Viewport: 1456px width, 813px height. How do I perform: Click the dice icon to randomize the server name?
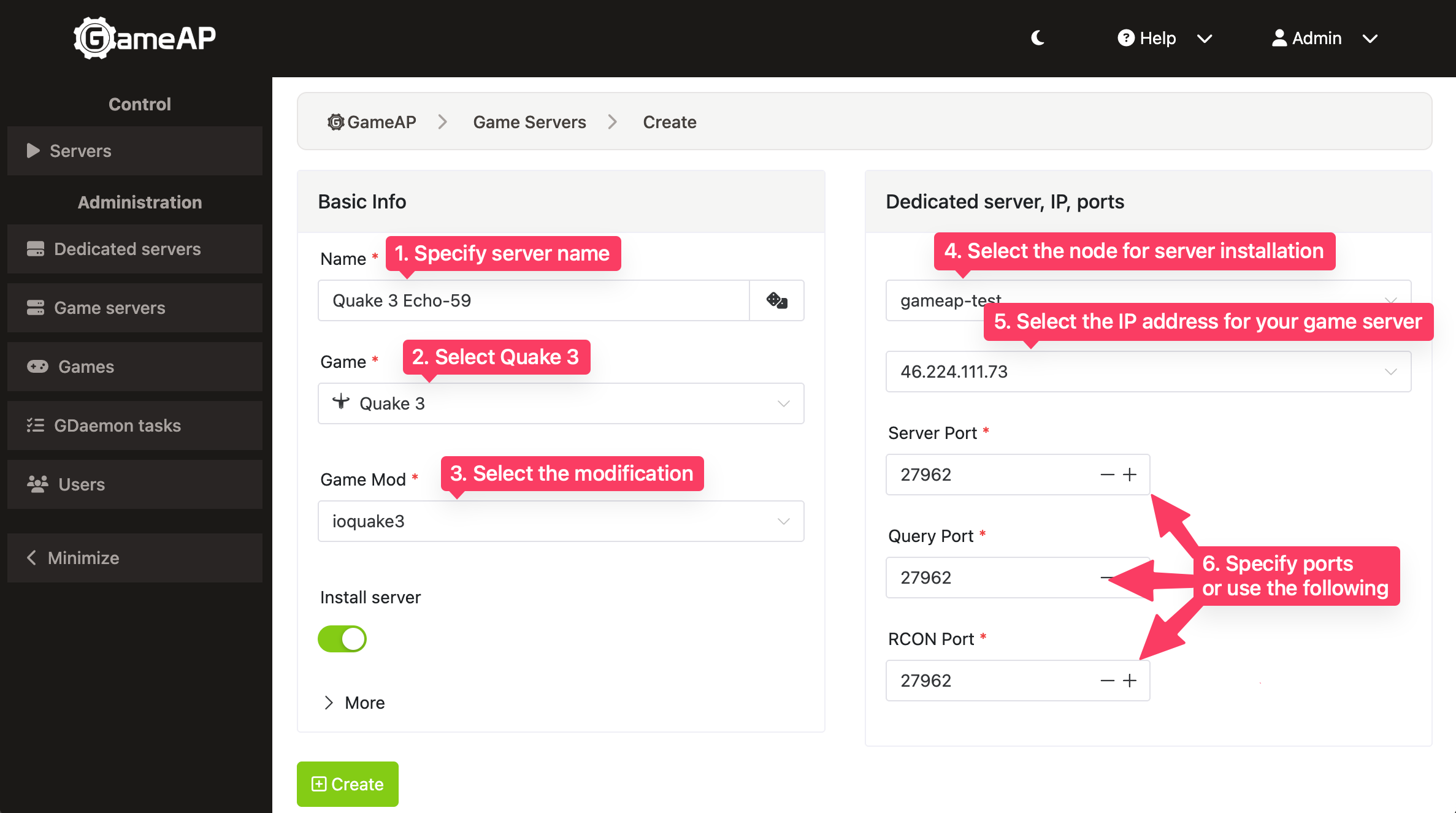click(776, 300)
